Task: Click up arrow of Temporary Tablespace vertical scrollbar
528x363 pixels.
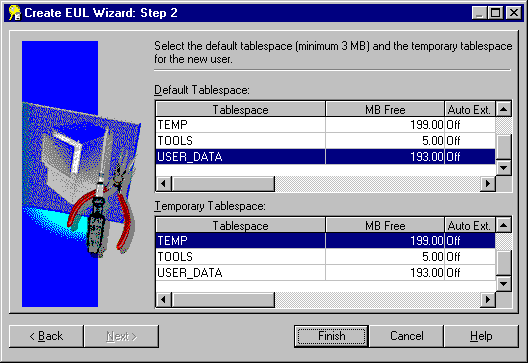Action: [x=504, y=225]
